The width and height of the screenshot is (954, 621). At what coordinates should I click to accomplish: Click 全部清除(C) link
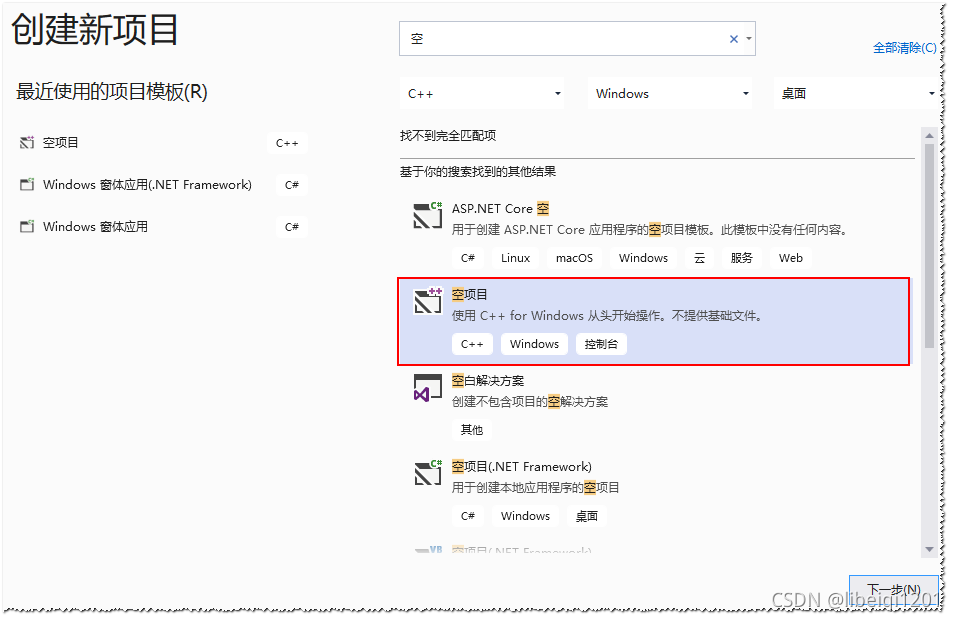tap(904, 48)
